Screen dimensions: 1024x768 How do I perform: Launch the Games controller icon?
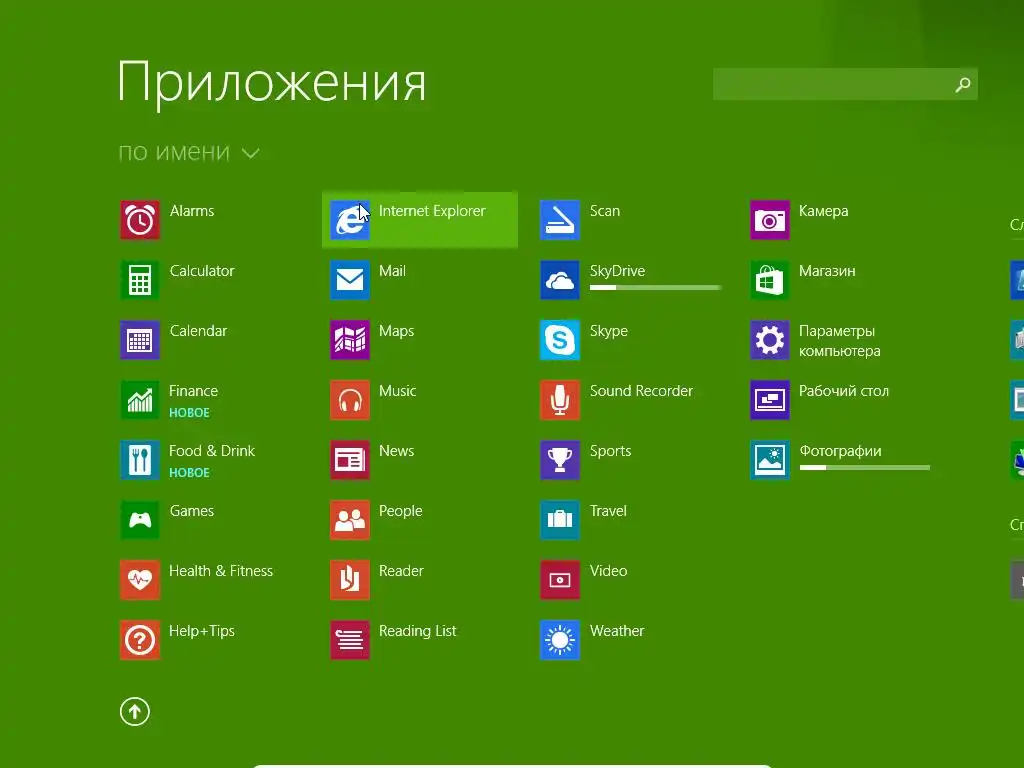pyautogui.click(x=140, y=520)
